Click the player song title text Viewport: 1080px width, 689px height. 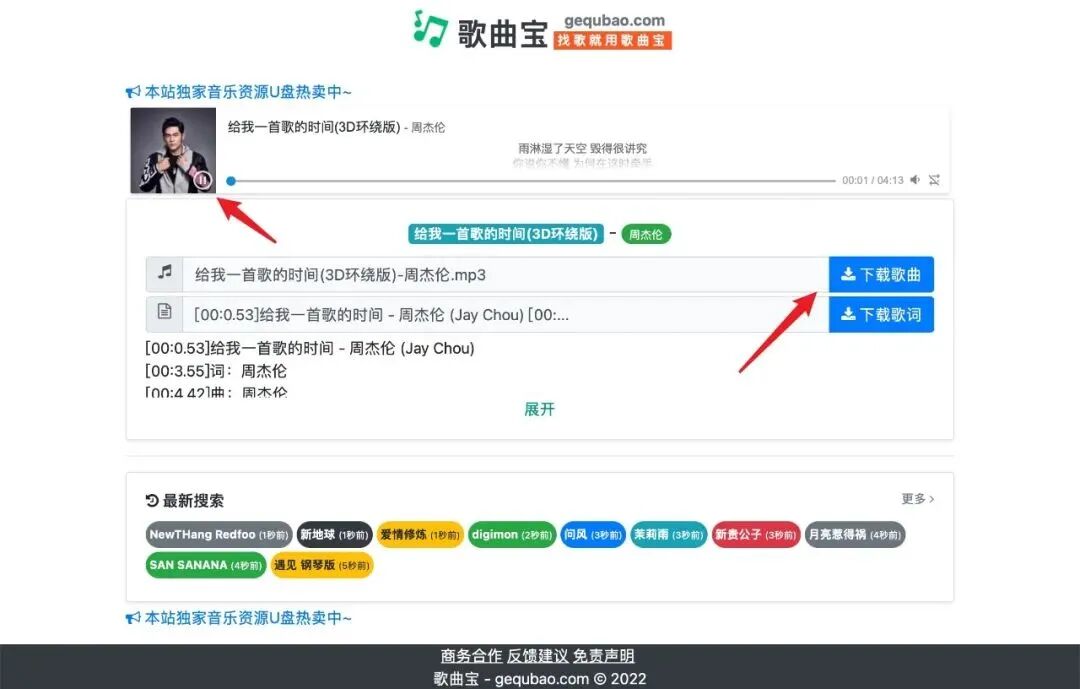click(x=314, y=127)
